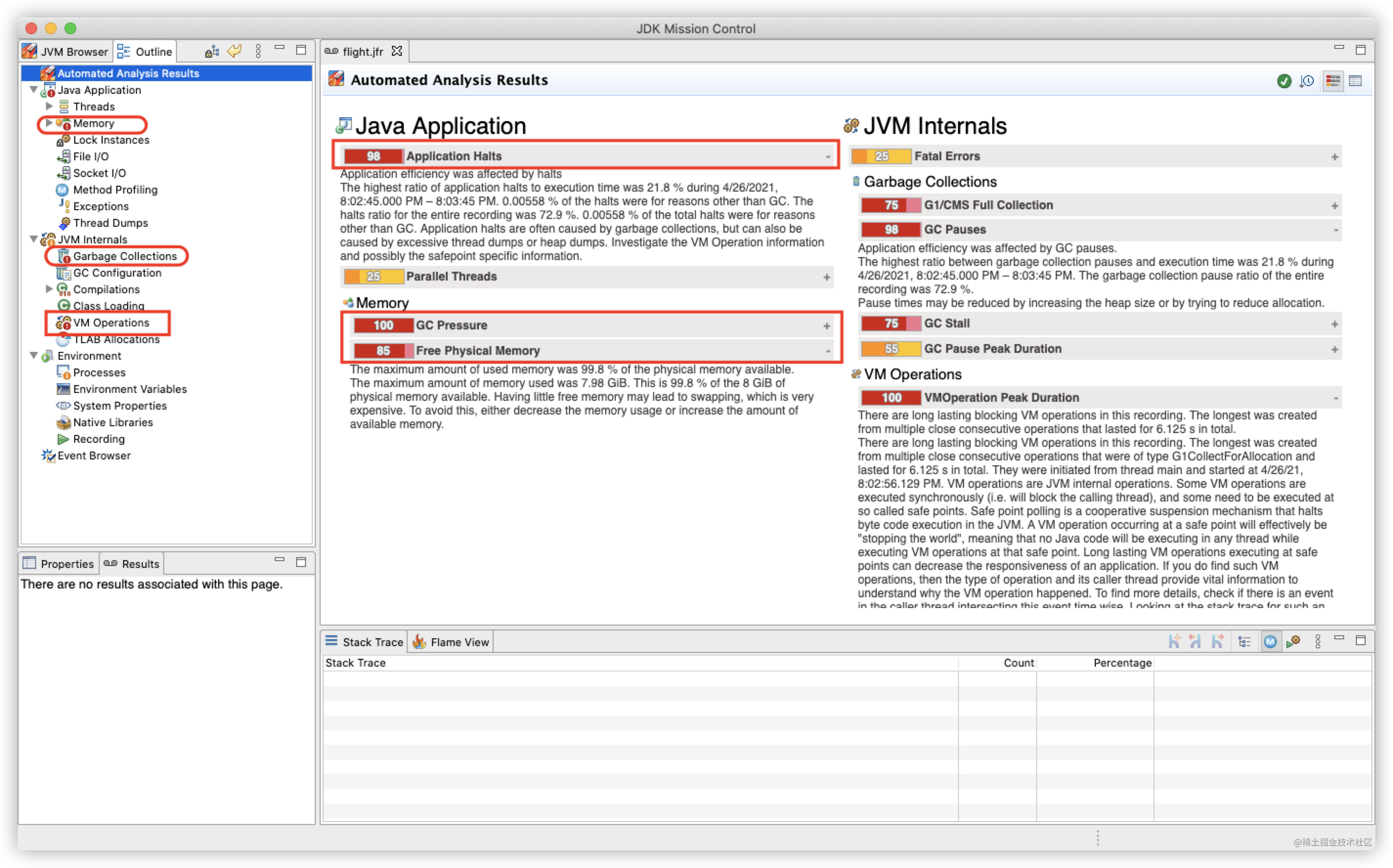Click the table view icon for analysis results
The image size is (1393, 868).
pyautogui.click(x=1356, y=82)
